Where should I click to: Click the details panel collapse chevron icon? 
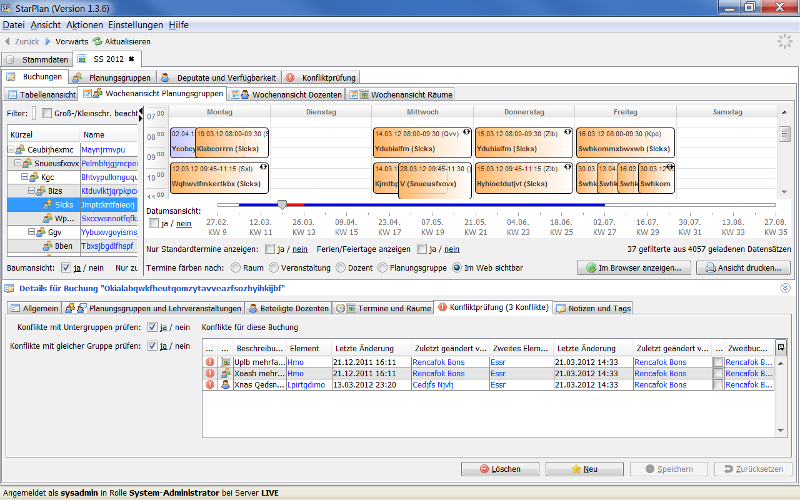(785, 288)
